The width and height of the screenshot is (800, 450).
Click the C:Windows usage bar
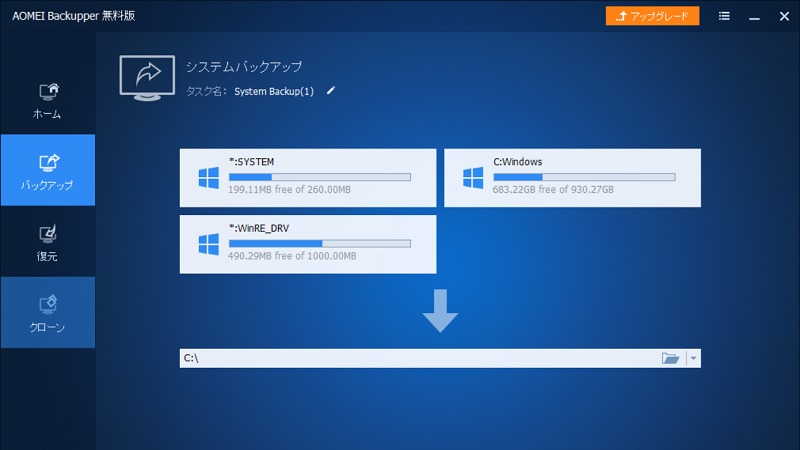pos(584,177)
